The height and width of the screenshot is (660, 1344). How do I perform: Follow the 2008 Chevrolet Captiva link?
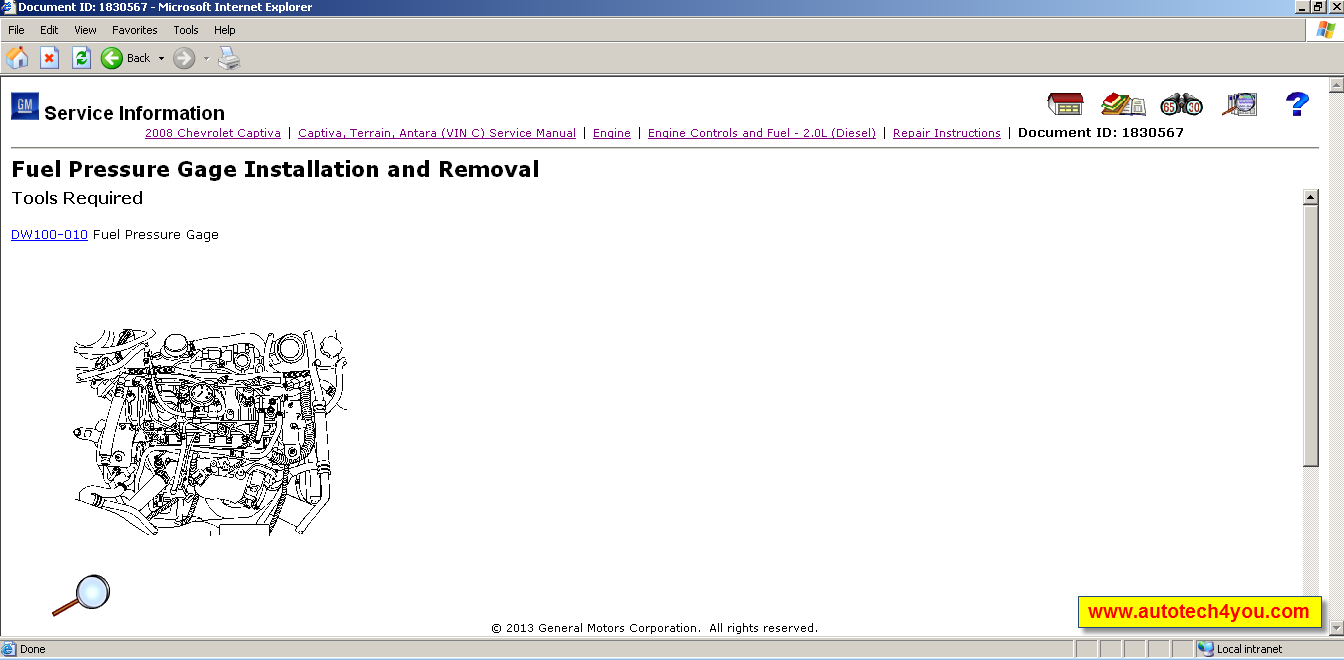(213, 133)
